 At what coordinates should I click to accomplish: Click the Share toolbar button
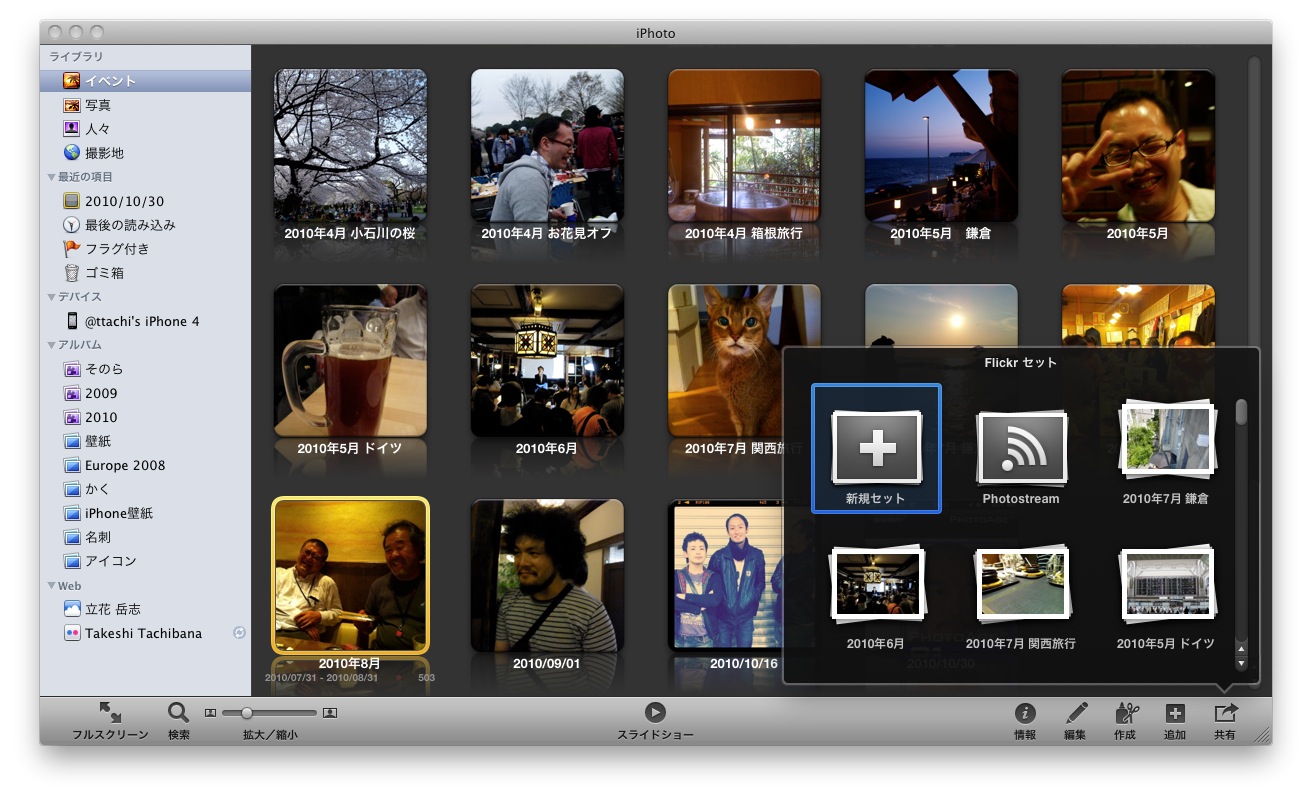(1225, 714)
